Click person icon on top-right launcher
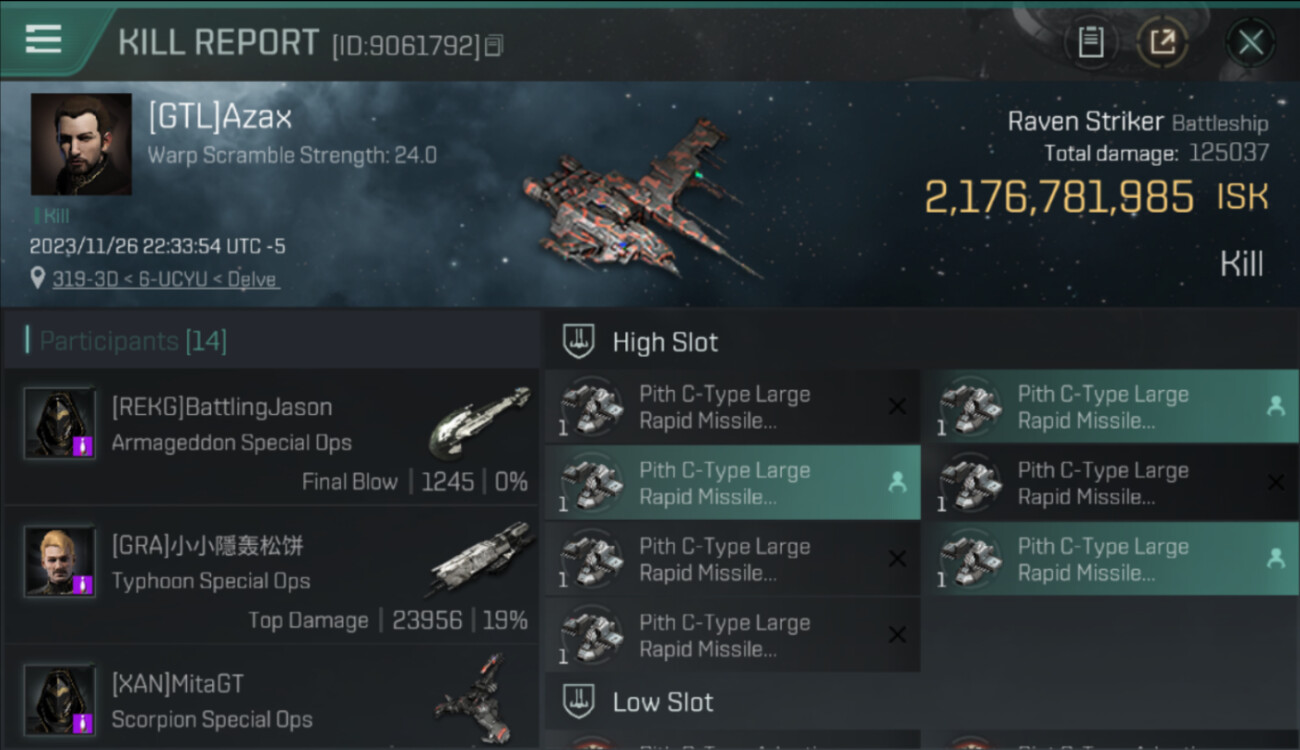 click(1275, 406)
